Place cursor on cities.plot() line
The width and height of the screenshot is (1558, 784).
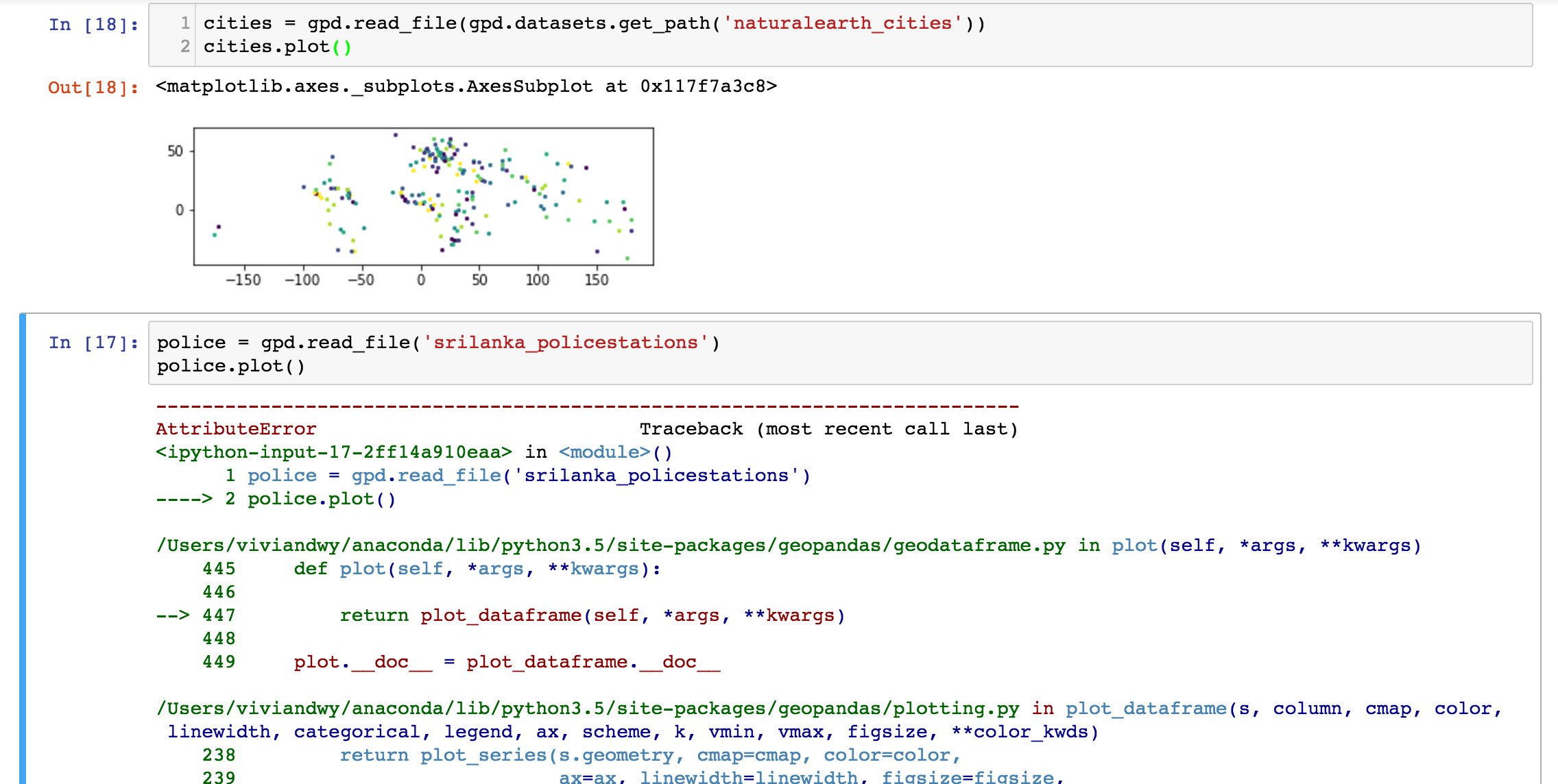click(x=277, y=47)
